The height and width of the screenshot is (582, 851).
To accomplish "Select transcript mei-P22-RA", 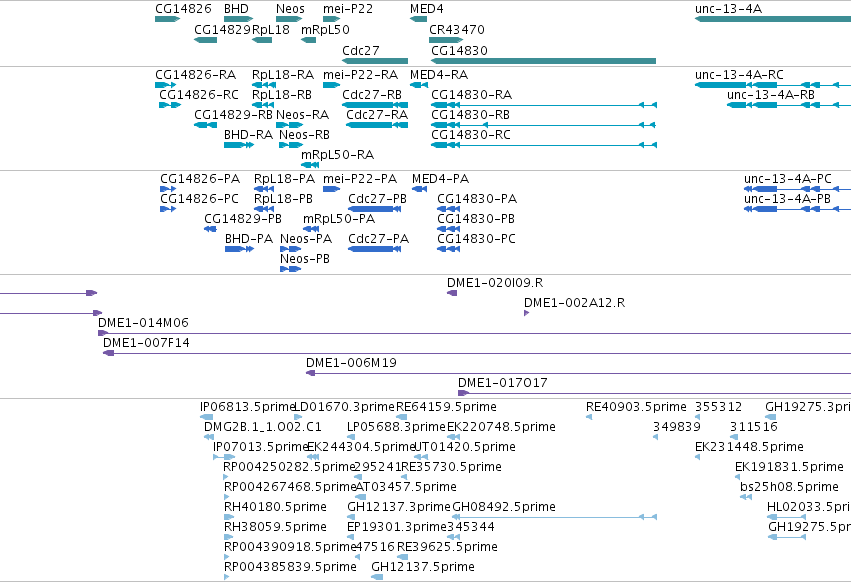I will (x=331, y=85).
